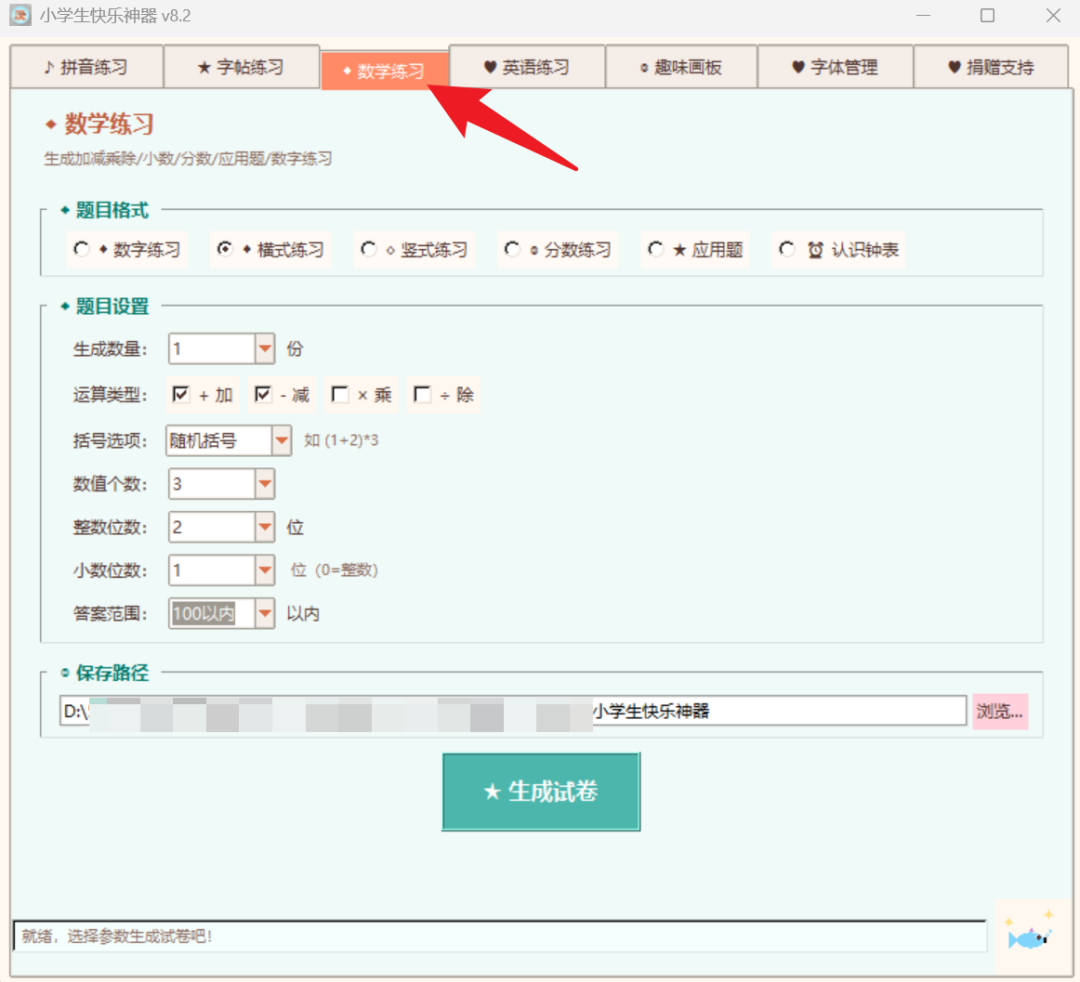Click the 浏览... button
1080x982 pixels.
[1000, 711]
